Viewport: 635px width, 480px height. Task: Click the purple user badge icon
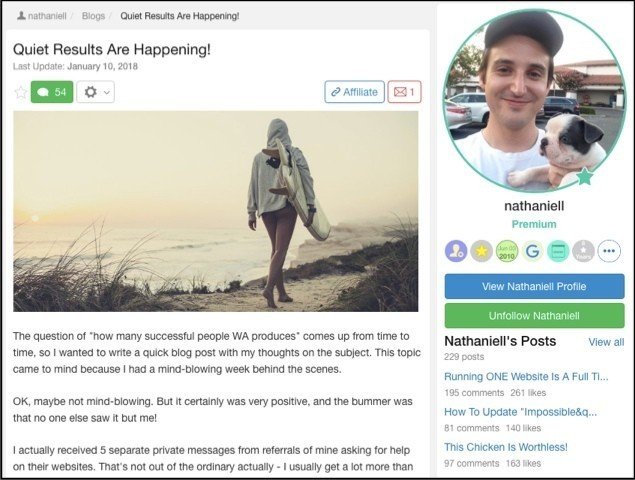pyautogui.click(x=456, y=251)
